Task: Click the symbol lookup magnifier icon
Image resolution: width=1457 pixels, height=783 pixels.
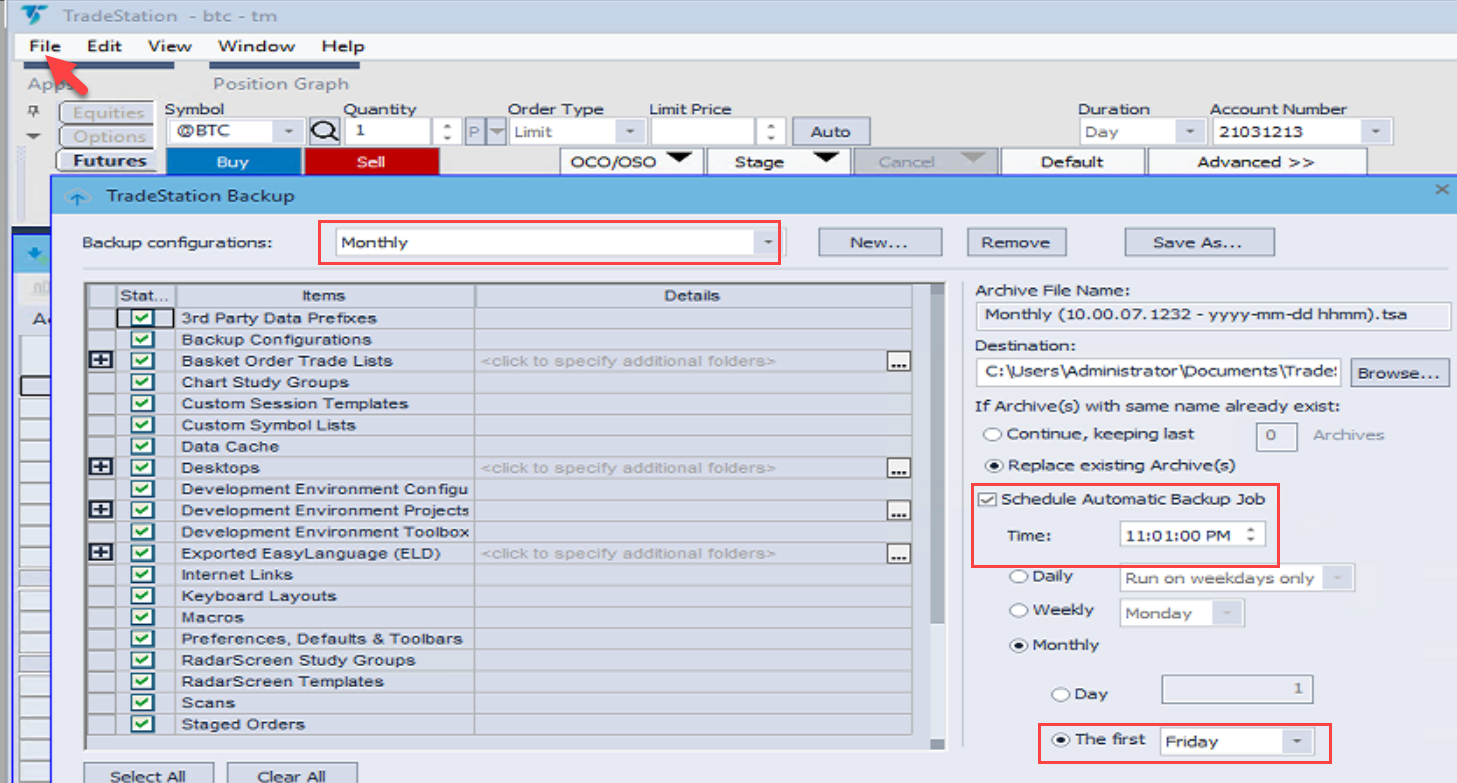Action: point(323,132)
